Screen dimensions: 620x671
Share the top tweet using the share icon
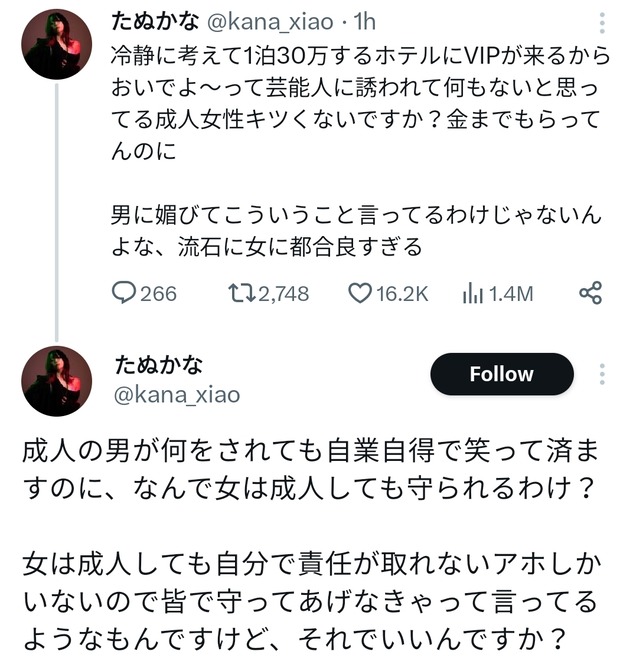click(590, 293)
